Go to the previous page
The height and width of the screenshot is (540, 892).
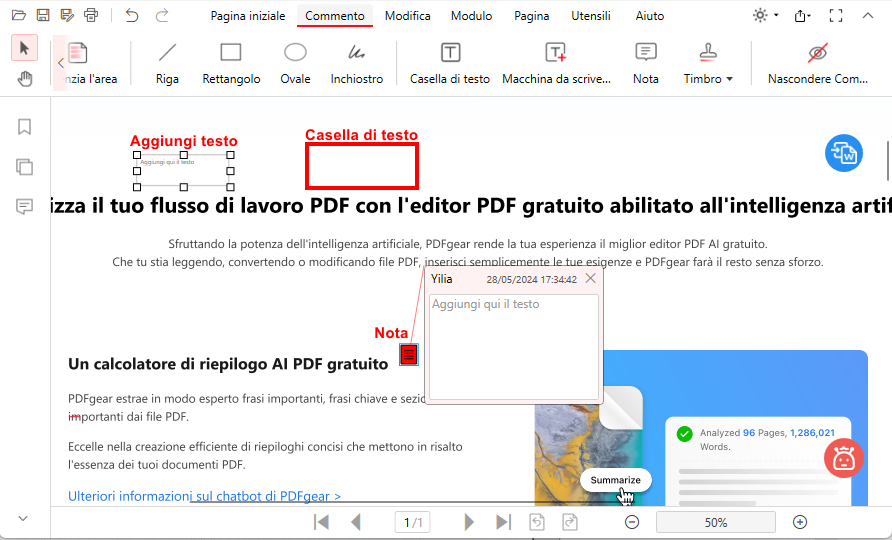356,522
